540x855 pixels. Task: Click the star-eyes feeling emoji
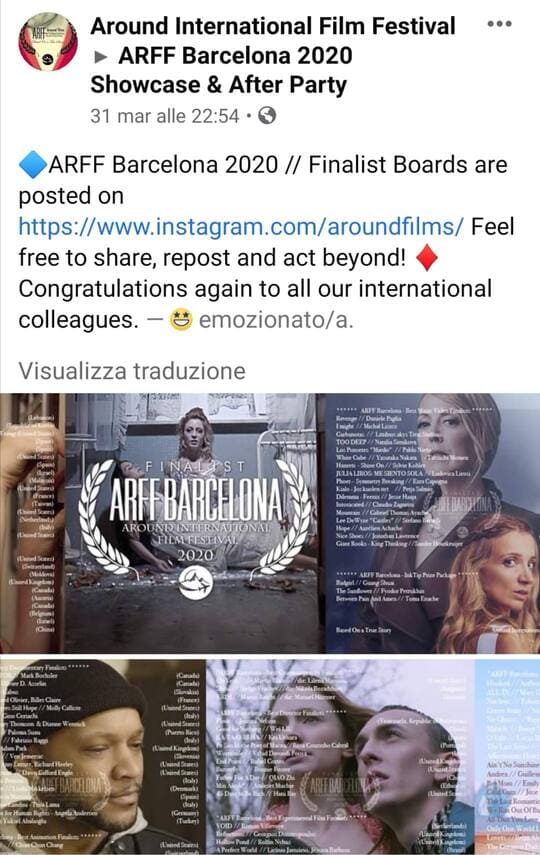pos(181,320)
